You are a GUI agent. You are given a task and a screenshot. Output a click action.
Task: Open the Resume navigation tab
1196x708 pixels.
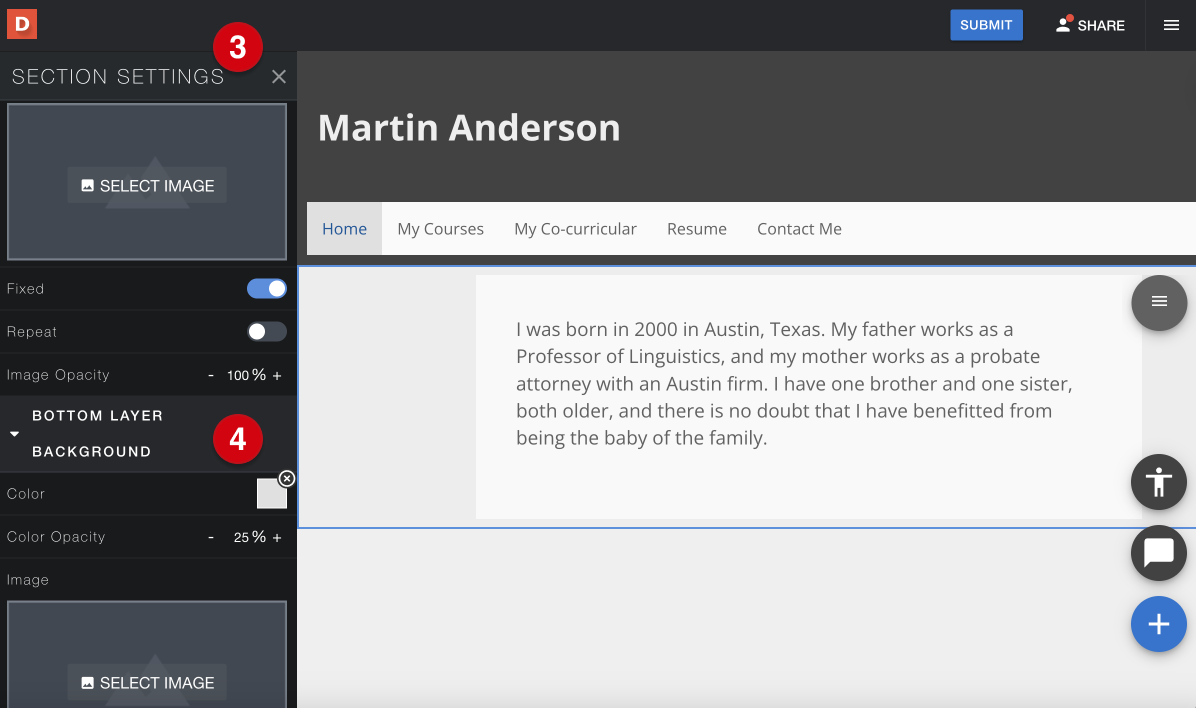pos(696,229)
